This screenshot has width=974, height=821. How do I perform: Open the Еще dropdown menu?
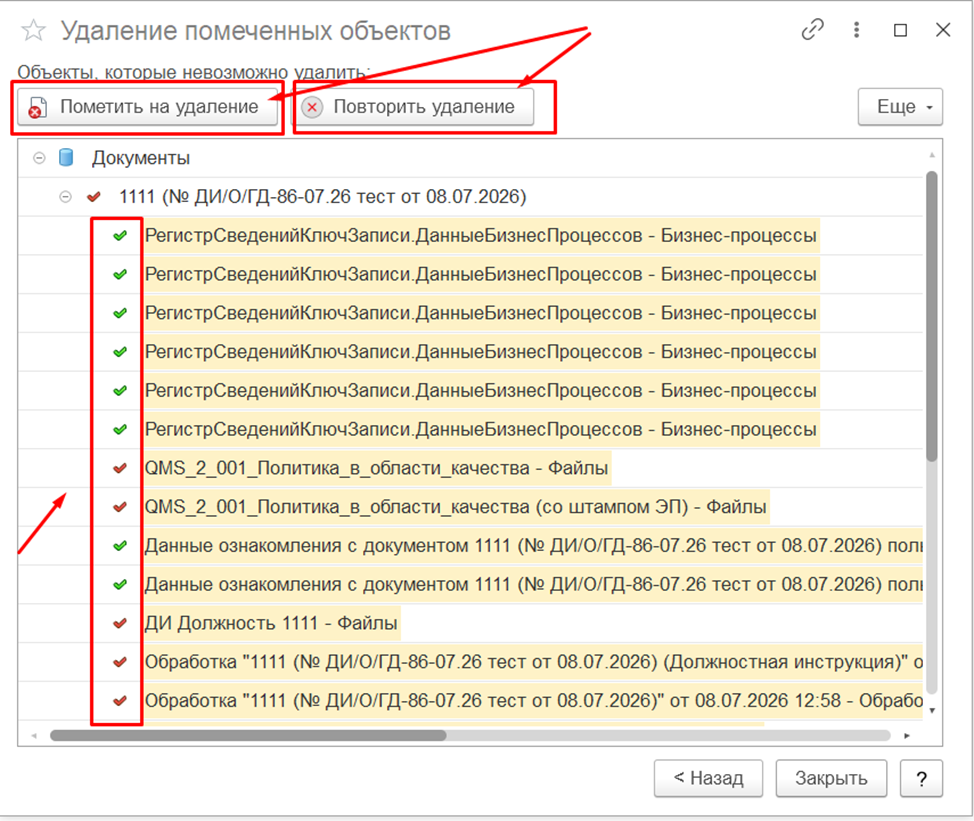click(x=900, y=107)
